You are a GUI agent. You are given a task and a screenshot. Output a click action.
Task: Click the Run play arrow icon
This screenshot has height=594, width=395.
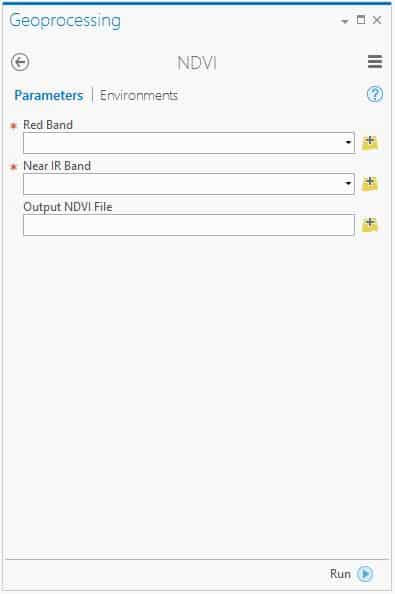(x=365, y=574)
